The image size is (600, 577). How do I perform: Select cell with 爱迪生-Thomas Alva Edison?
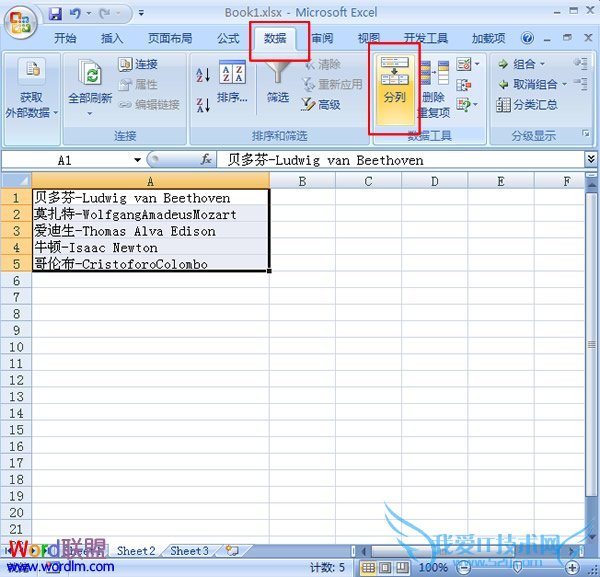pyautogui.click(x=150, y=231)
